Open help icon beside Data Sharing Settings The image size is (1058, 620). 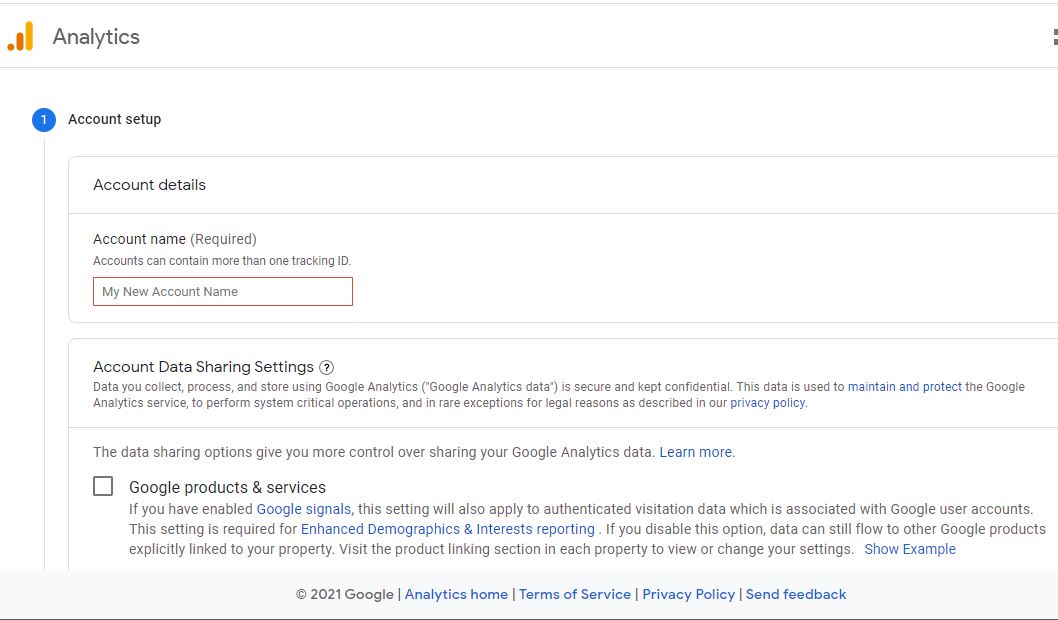click(326, 368)
